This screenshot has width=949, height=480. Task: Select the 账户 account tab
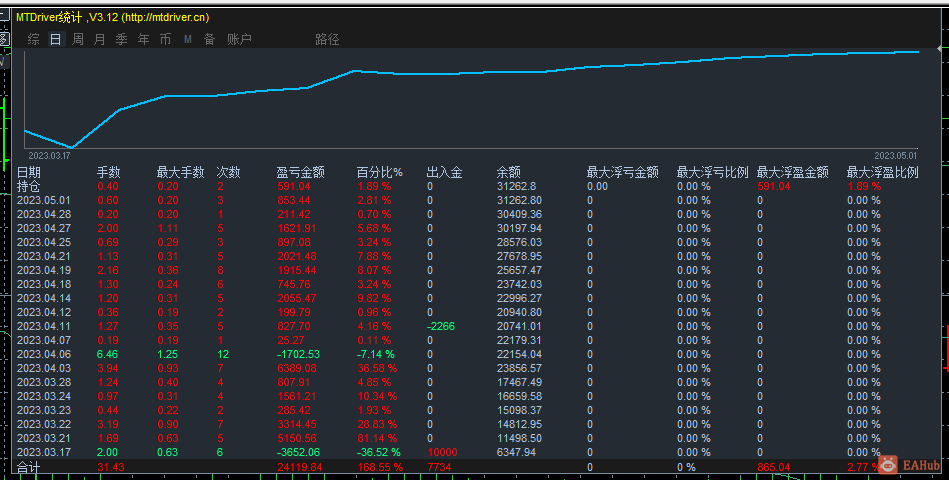click(239, 39)
